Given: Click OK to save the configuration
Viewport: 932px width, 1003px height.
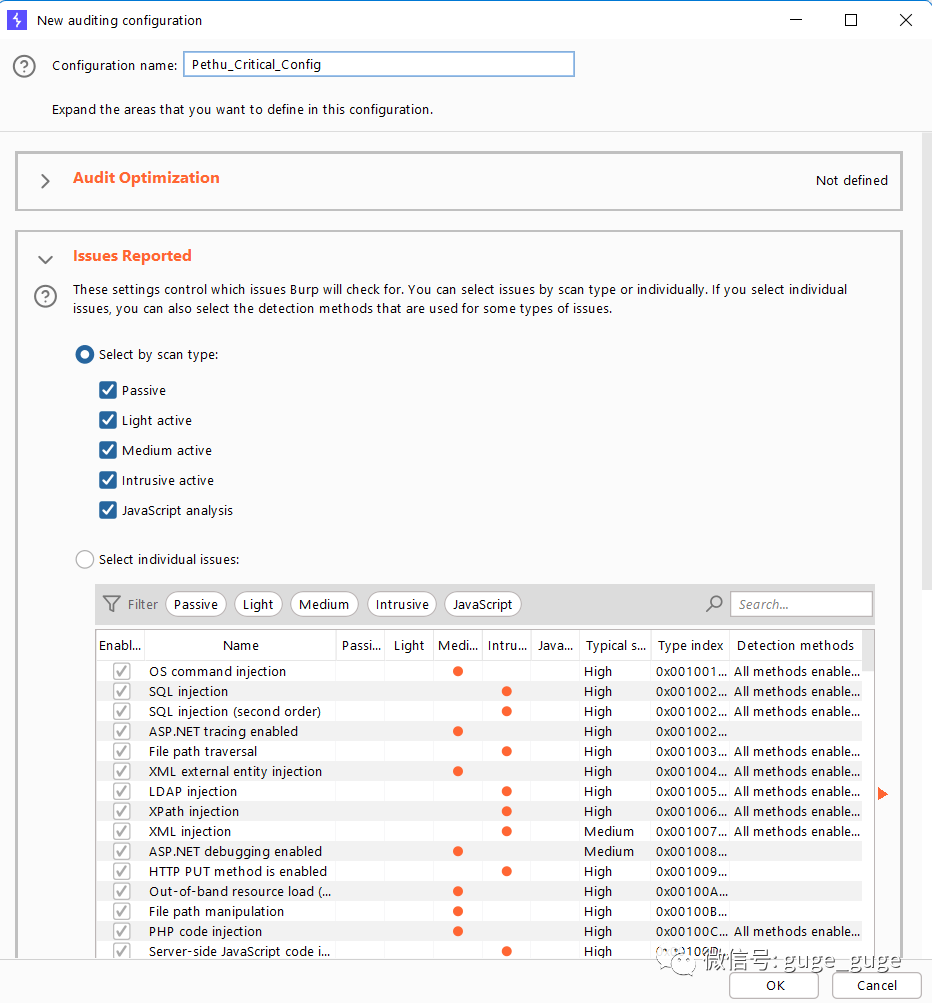Looking at the screenshot, I should tap(774, 985).
